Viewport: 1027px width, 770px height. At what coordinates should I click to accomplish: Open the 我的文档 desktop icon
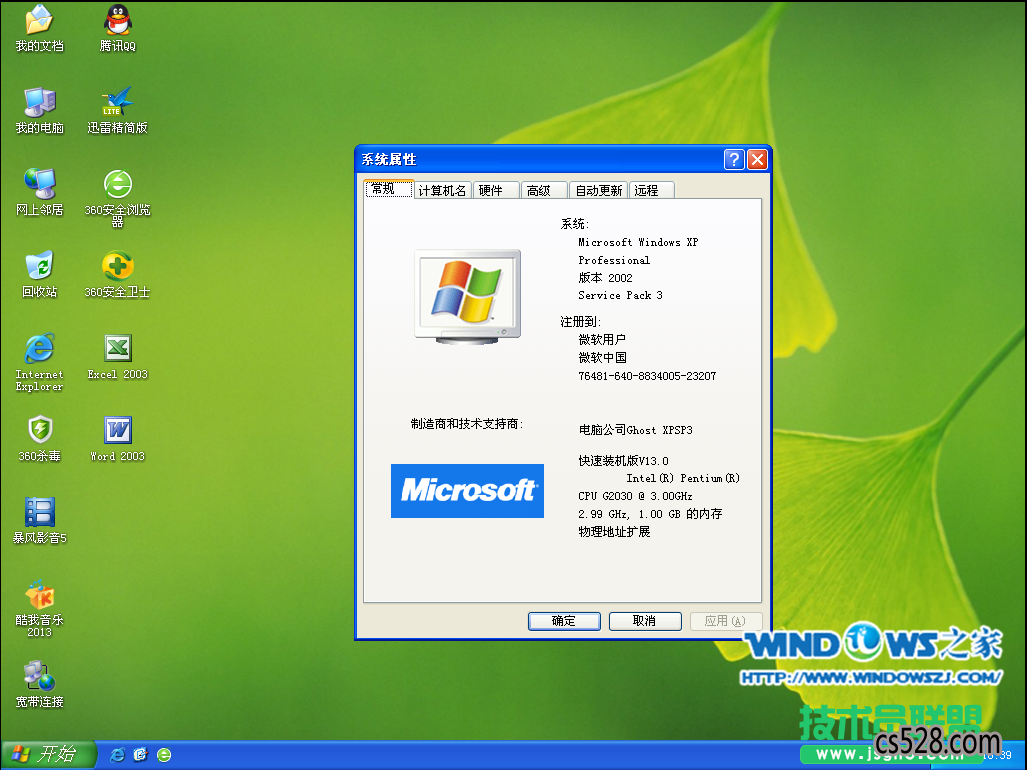tap(39, 28)
